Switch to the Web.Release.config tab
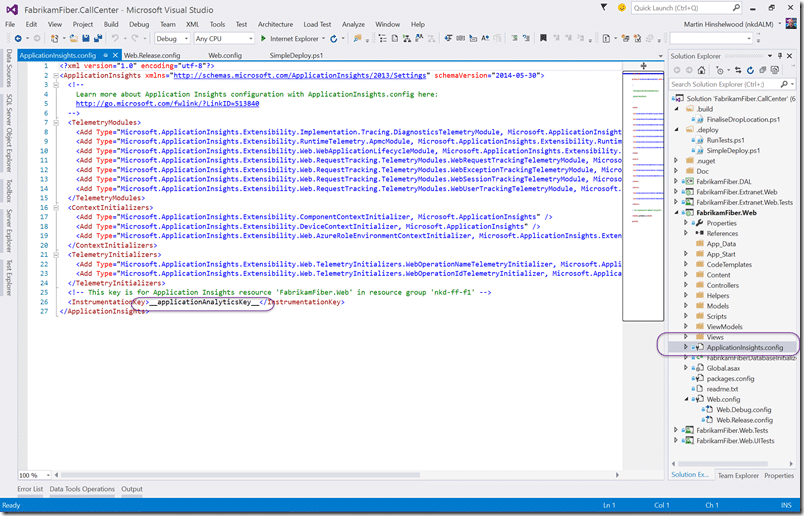The width and height of the screenshot is (804, 516). click(152, 55)
